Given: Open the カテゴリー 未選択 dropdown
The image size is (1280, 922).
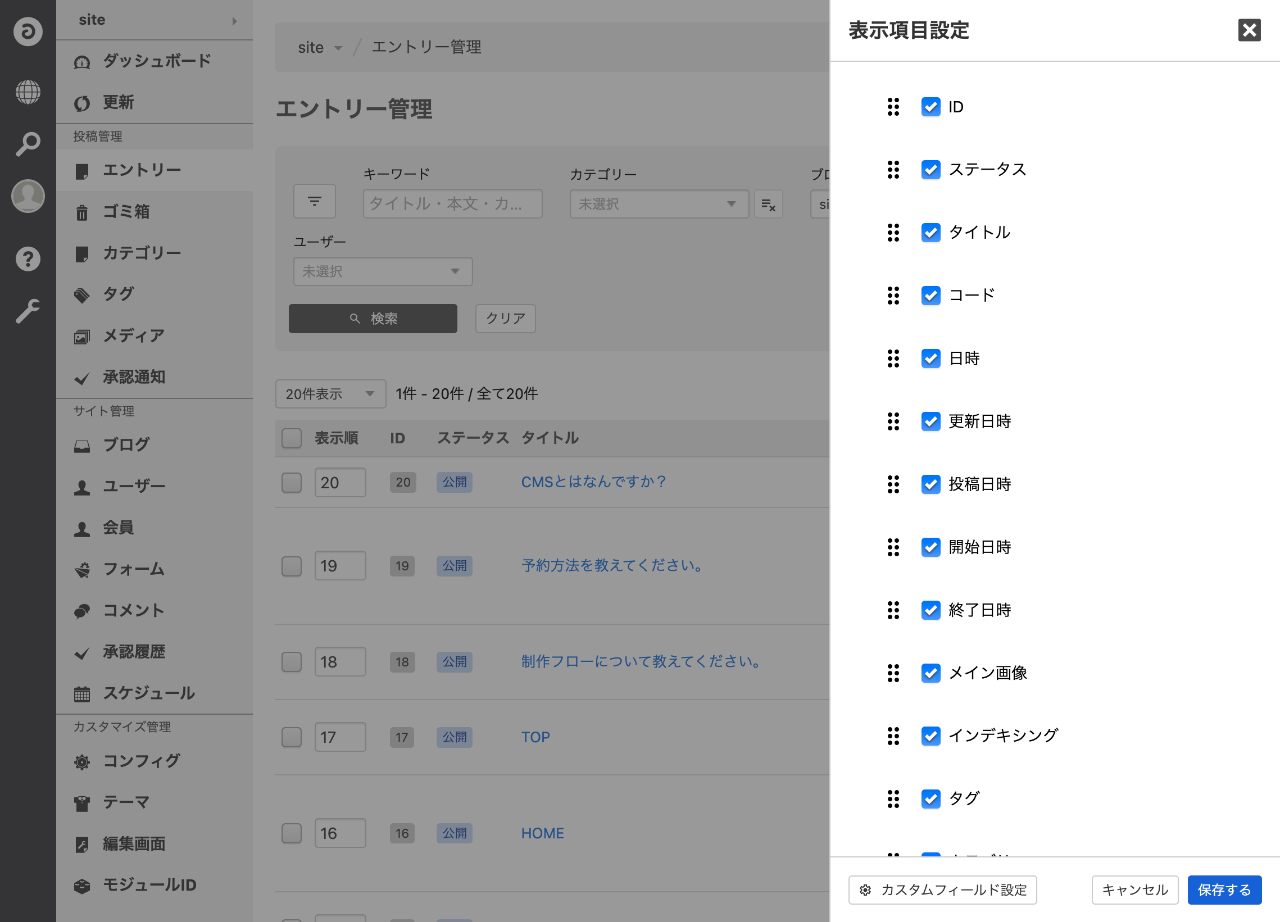Looking at the screenshot, I should click(x=658, y=204).
